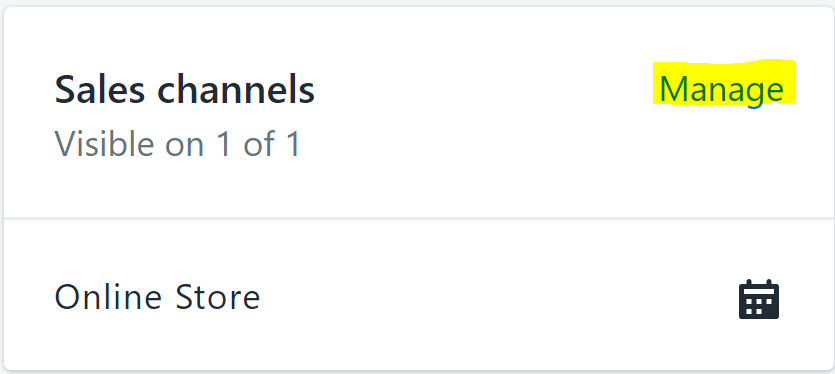Click the word Sales in card title
The width and height of the screenshot is (835, 374).
pos(100,89)
